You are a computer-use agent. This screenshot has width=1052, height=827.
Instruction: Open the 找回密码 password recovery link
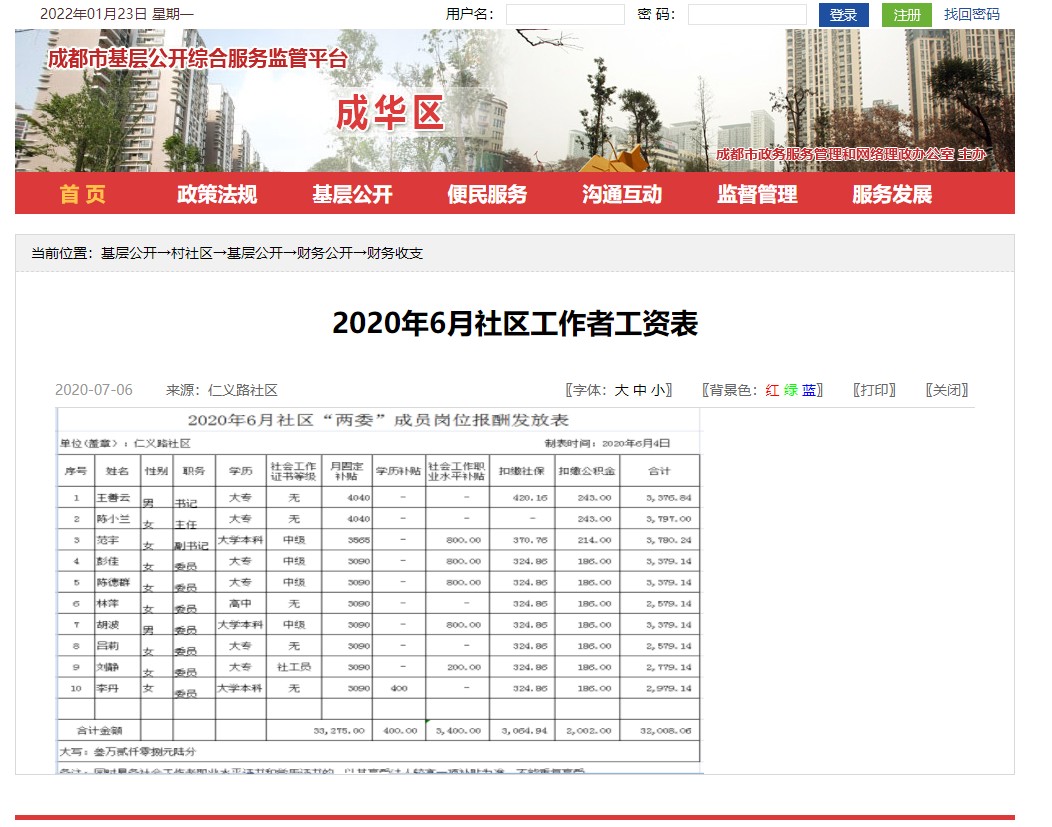[x=971, y=15]
